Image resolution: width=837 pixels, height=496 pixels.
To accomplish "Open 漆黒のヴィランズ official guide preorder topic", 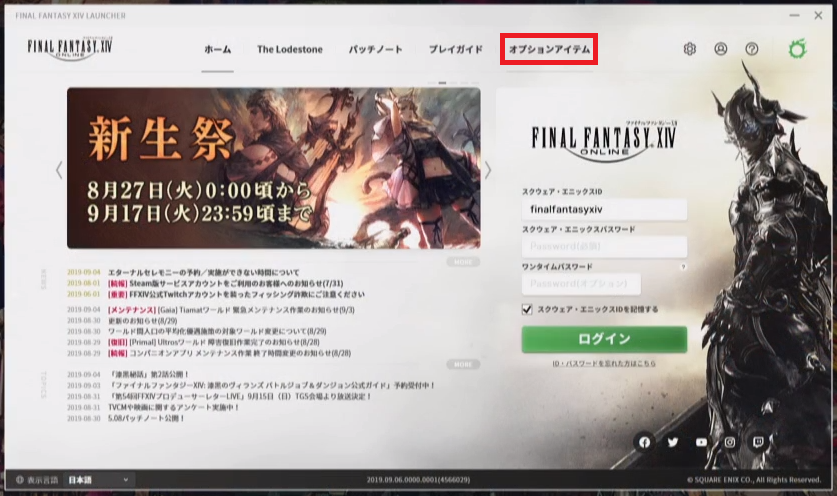I will coord(272,385).
